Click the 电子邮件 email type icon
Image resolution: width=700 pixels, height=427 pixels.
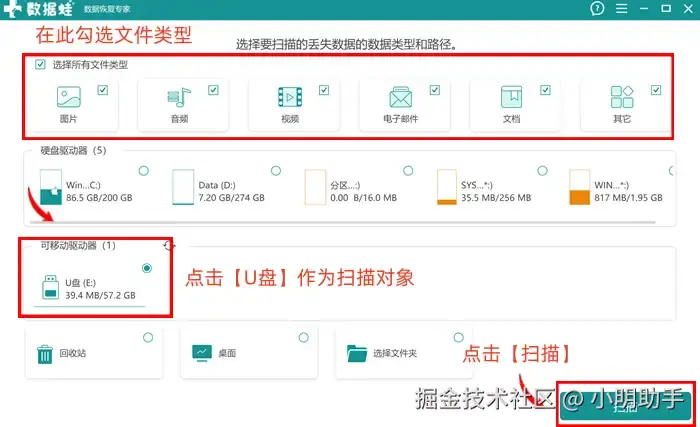[400, 97]
